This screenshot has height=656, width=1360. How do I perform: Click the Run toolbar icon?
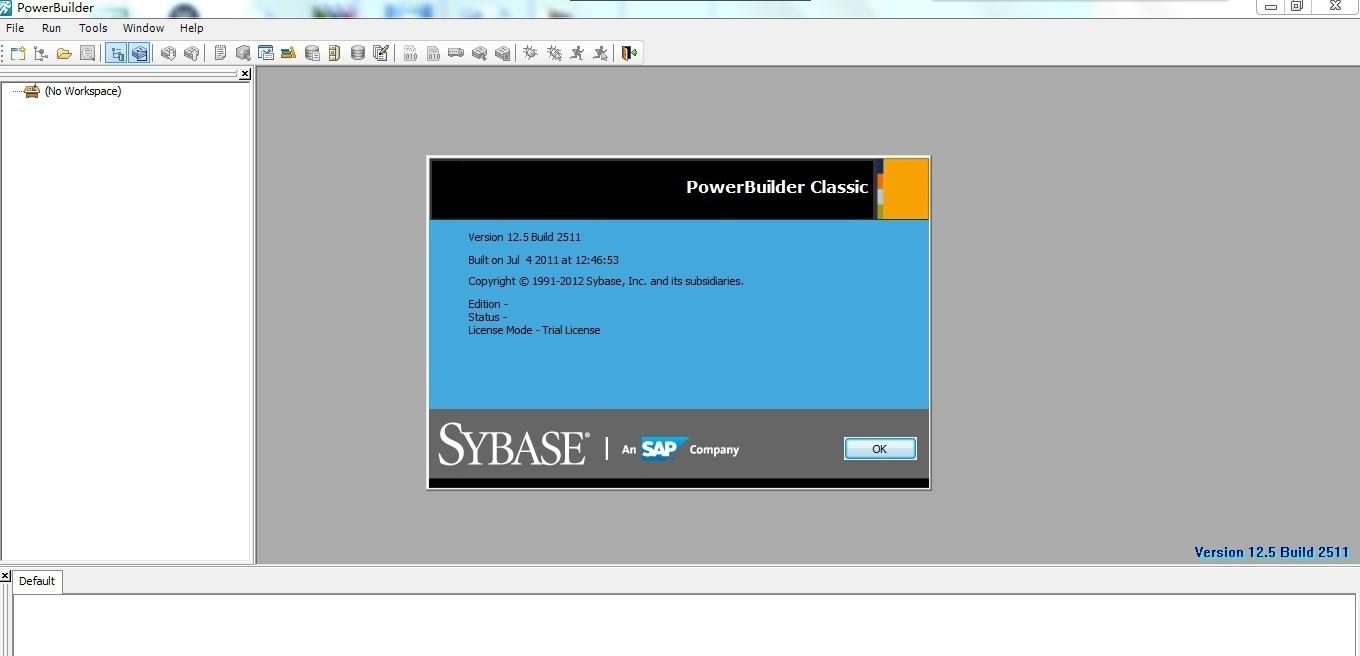coord(577,53)
